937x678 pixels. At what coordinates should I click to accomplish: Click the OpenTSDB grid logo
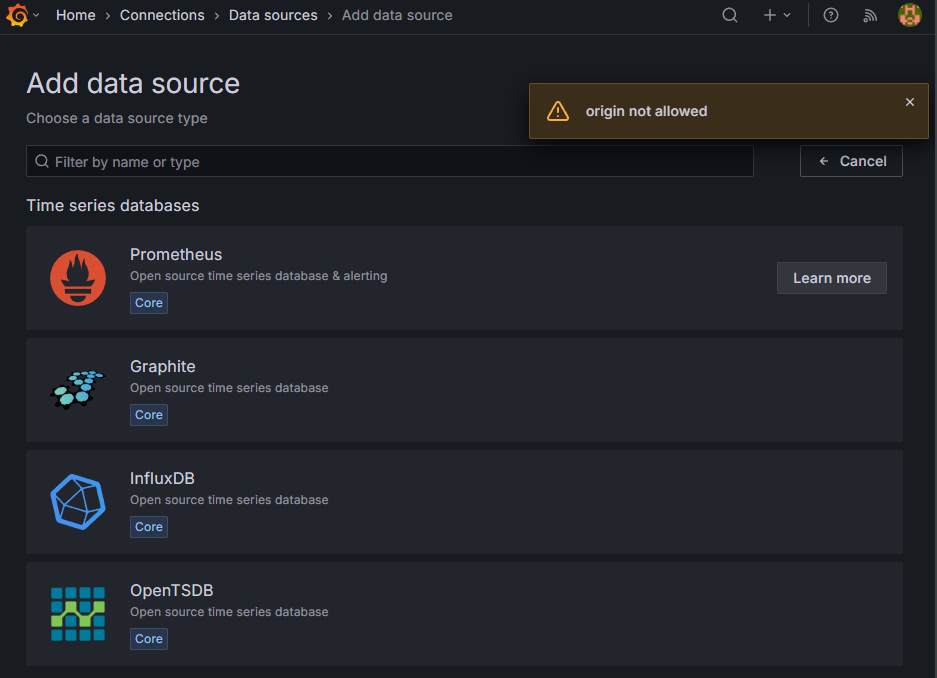pos(77,614)
